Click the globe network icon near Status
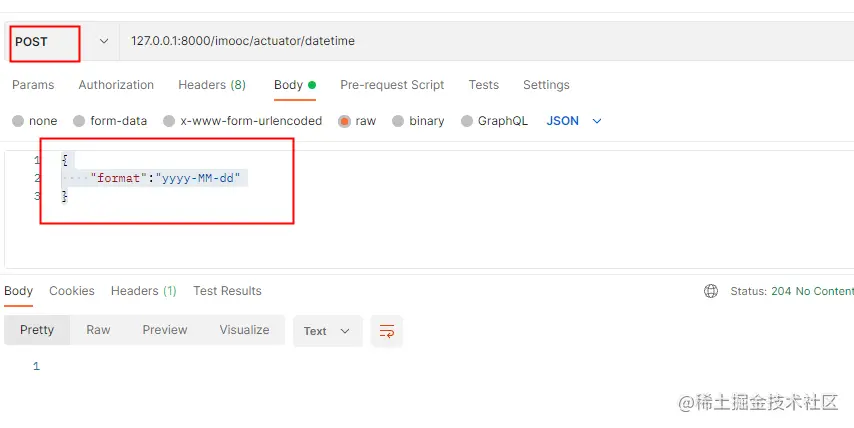This screenshot has height=428, width=854. point(711,291)
